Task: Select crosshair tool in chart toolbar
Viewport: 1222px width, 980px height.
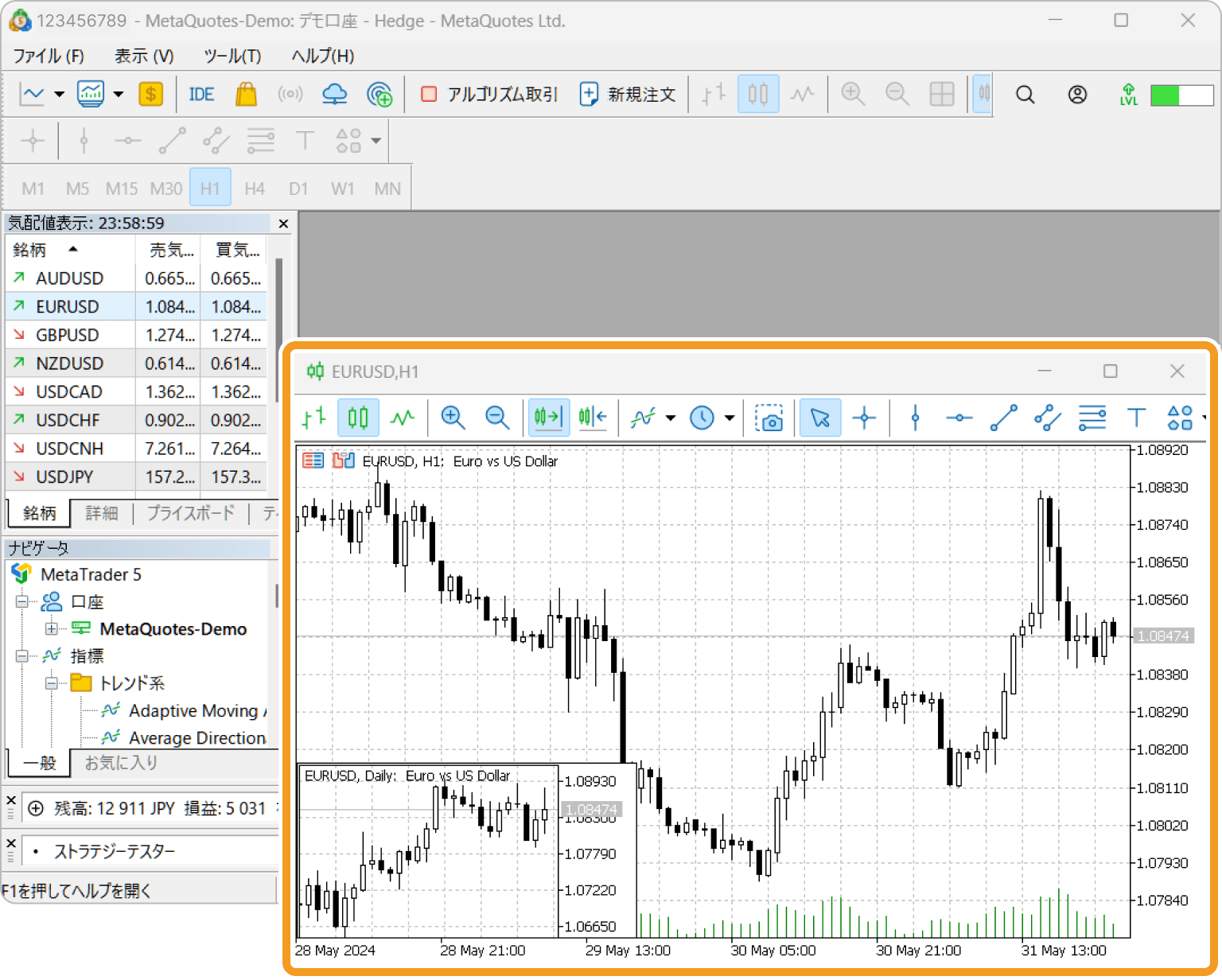Action: click(864, 418)
